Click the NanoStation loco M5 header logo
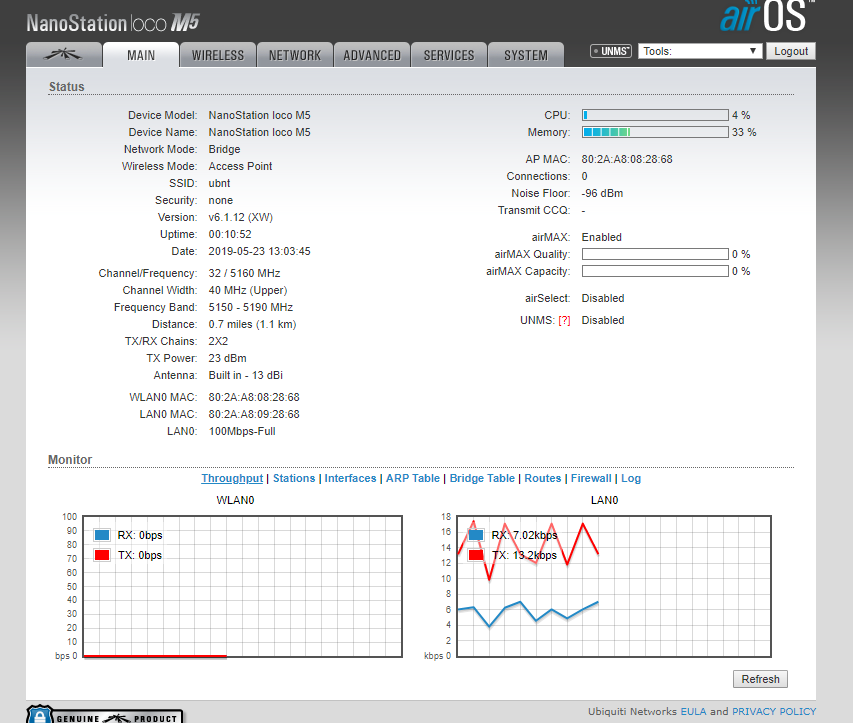The height and width of the screenshot is (723, 853). (113, 23)
